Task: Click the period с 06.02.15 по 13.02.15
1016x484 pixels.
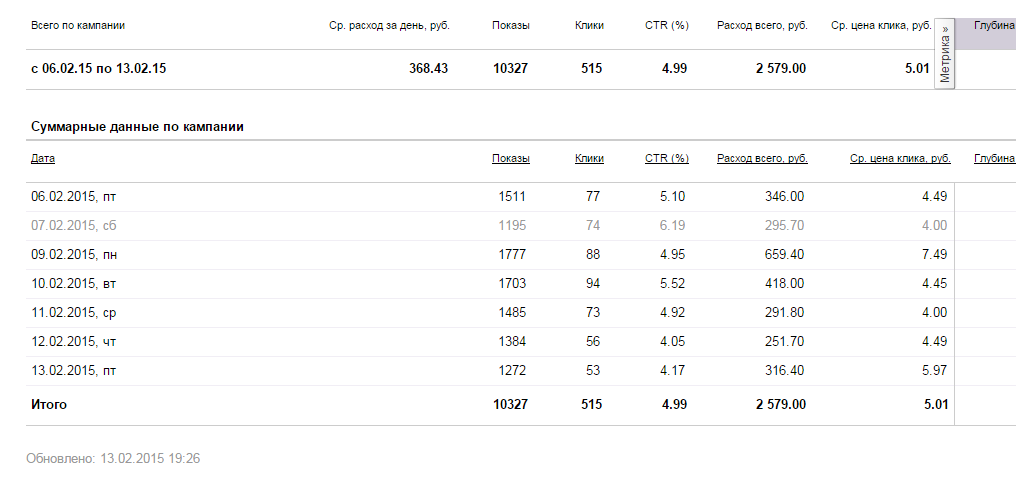Action: tap(98, 69)
